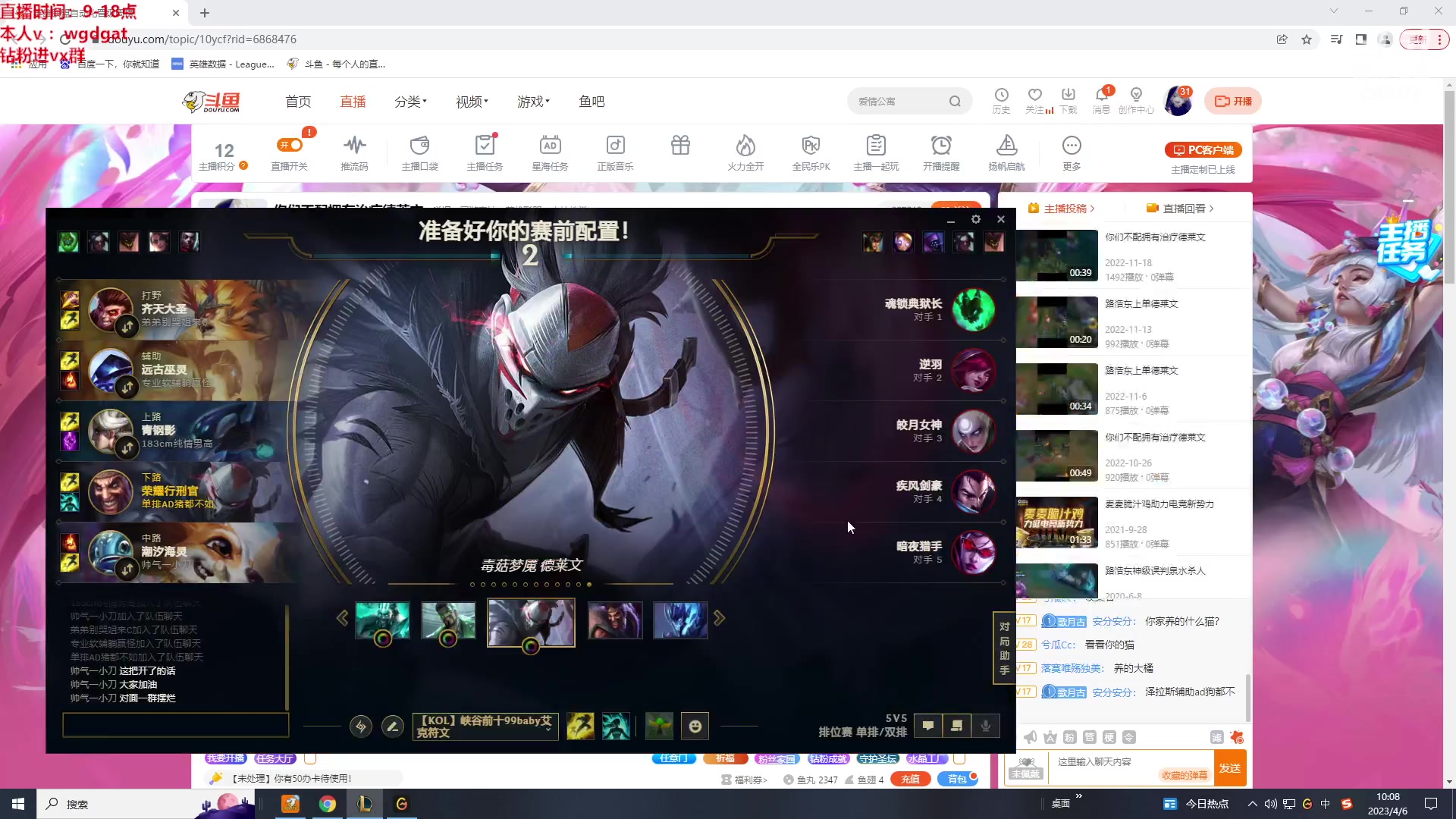This screenshot has width=1456, height=819.
Task: Open League client settings gear
Action: click(976, 219)
